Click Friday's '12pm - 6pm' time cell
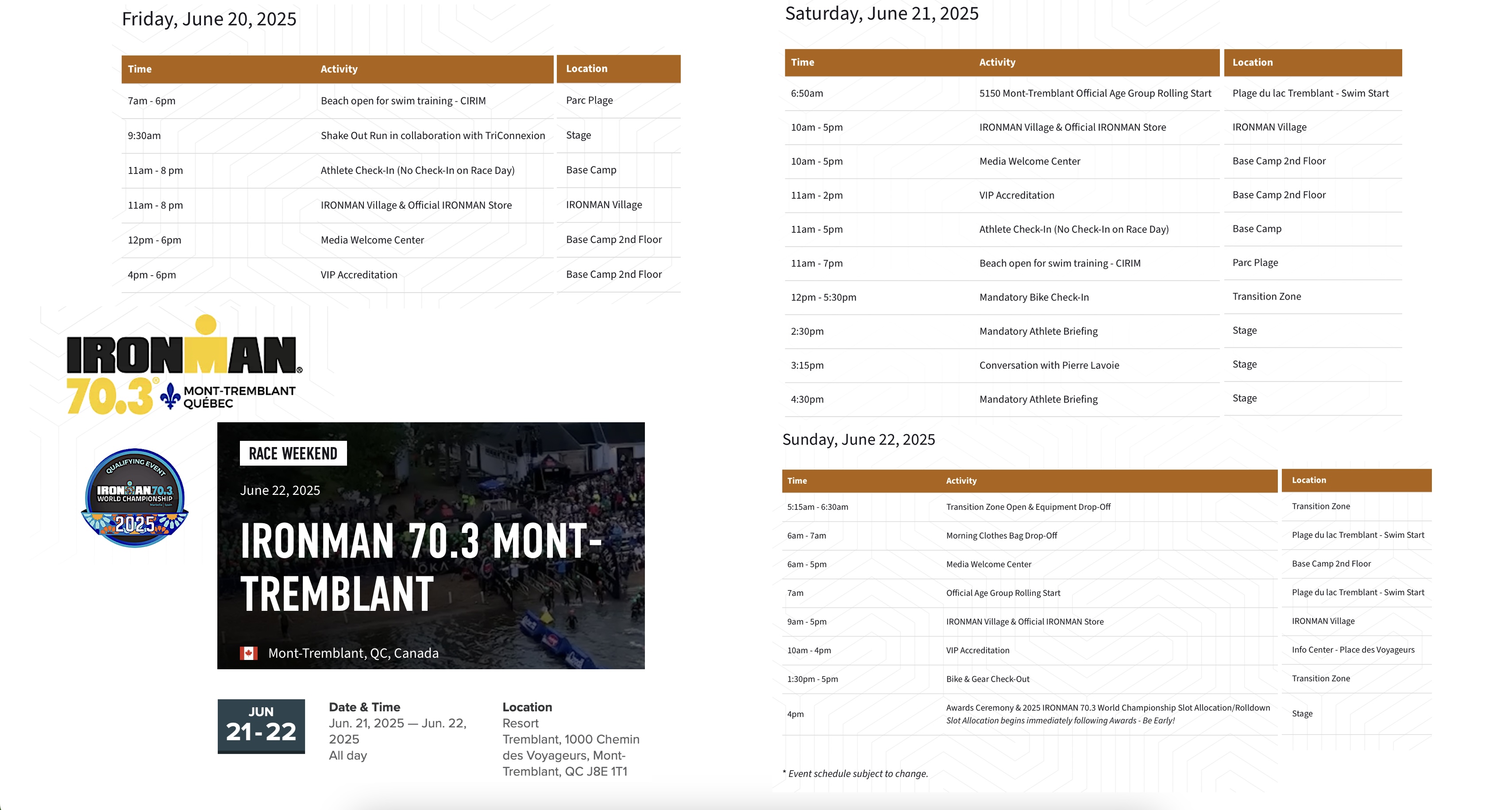 pos(154,240)
